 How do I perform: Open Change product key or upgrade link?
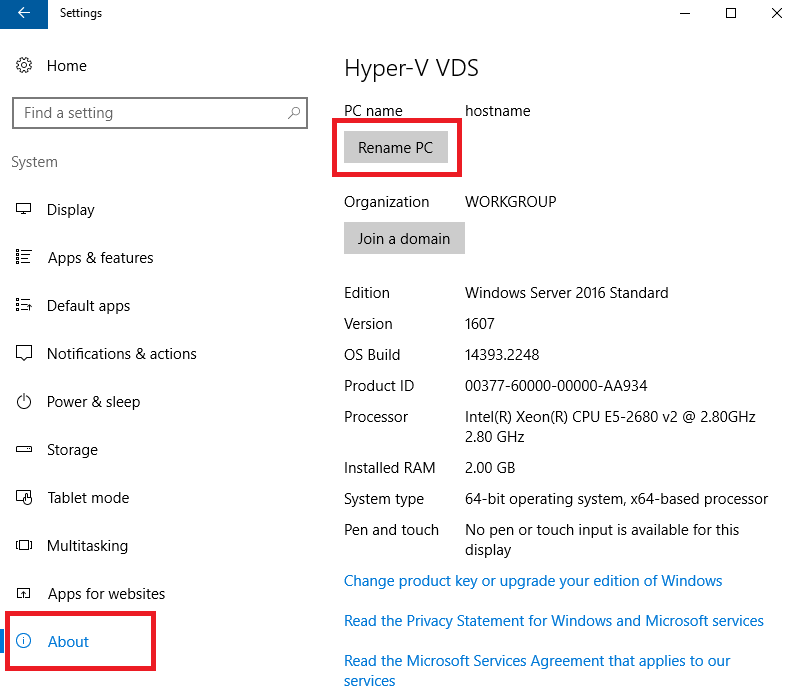tap(533, 581)
